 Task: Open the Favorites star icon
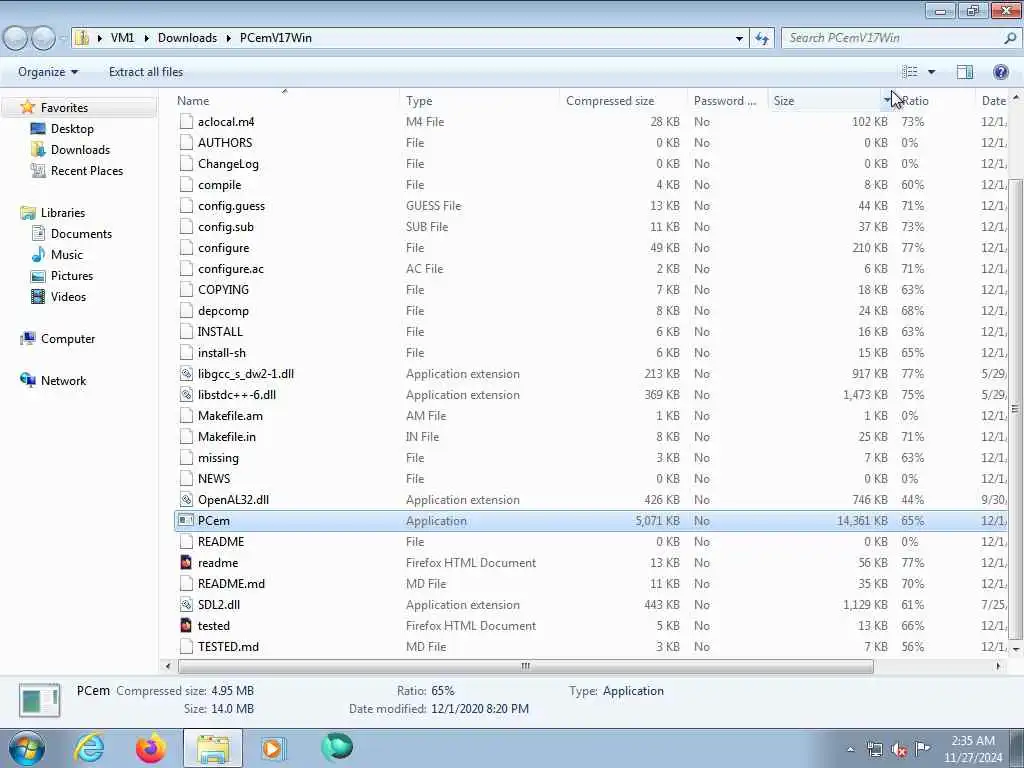click(x=27, y=107)
